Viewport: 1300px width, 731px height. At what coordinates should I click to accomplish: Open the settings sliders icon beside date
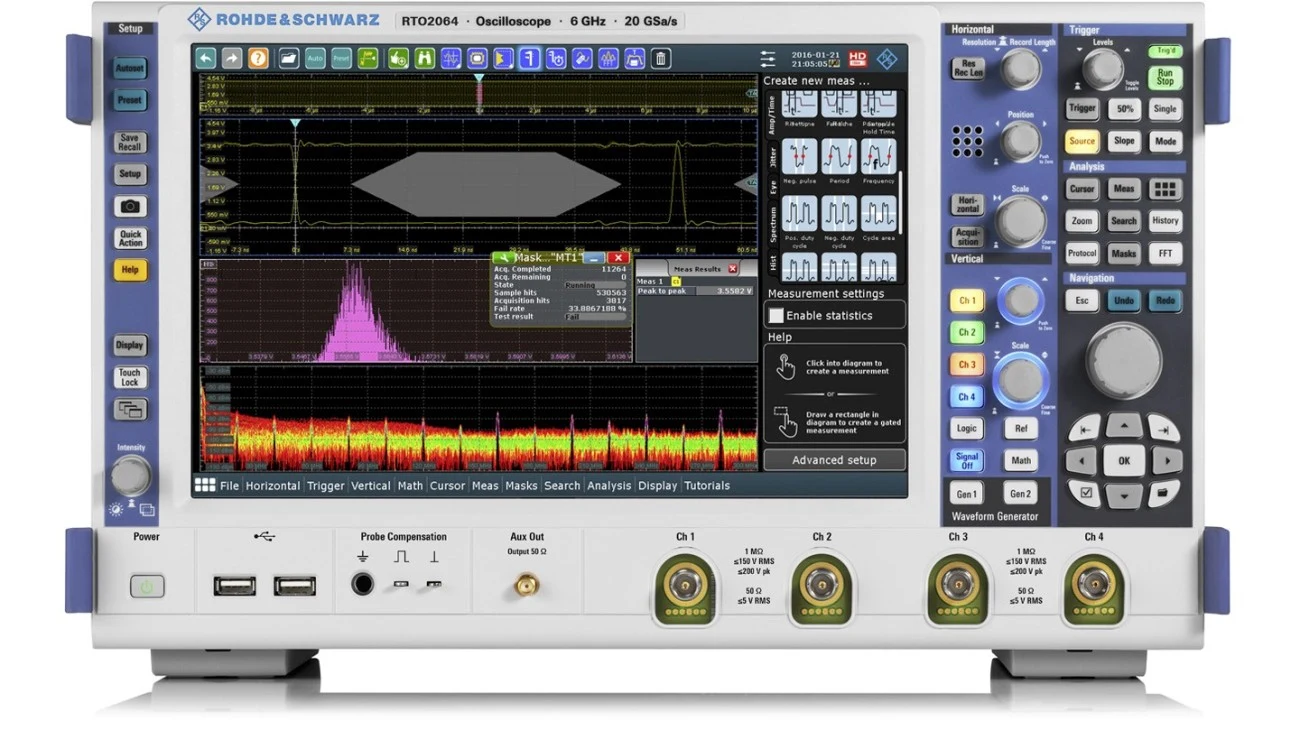click(768, 59)
